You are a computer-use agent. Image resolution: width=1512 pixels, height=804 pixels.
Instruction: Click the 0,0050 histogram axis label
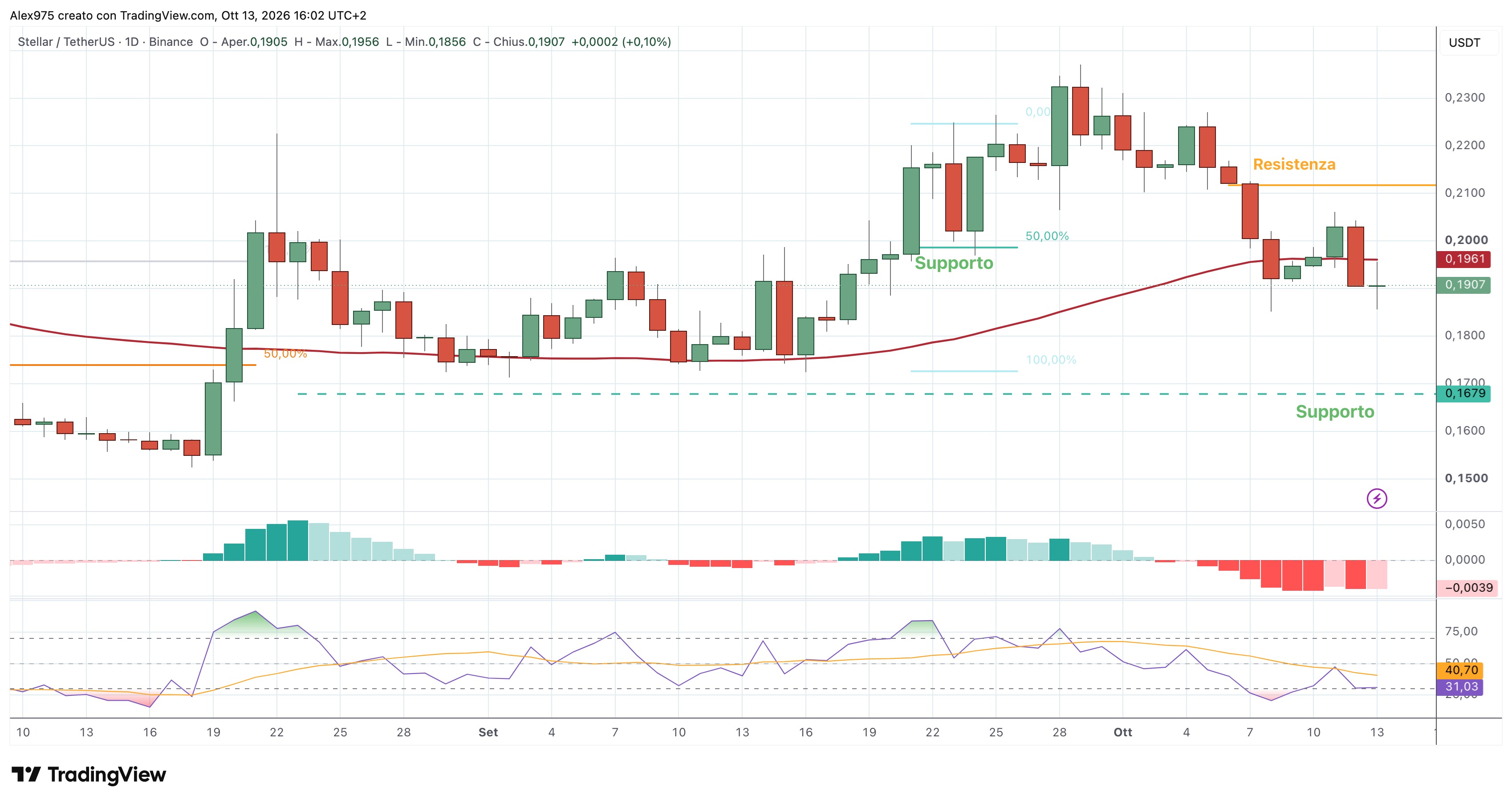tap(1464, 524)
